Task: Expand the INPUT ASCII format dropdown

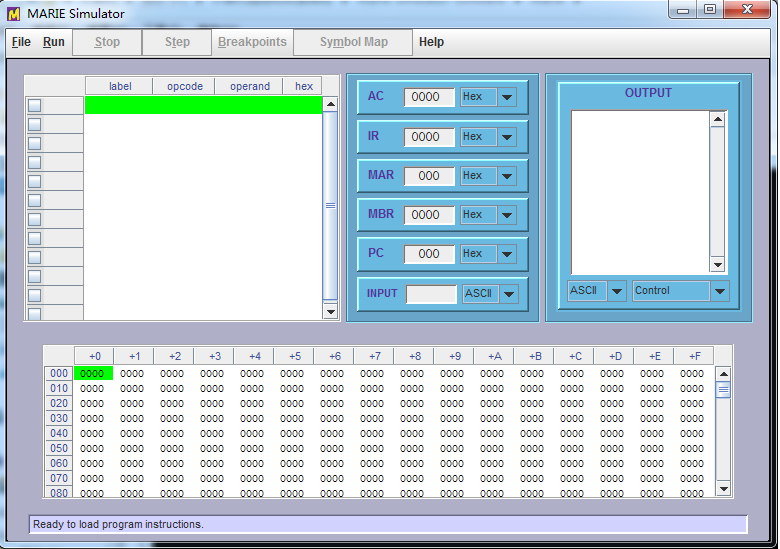Action: 509,294
